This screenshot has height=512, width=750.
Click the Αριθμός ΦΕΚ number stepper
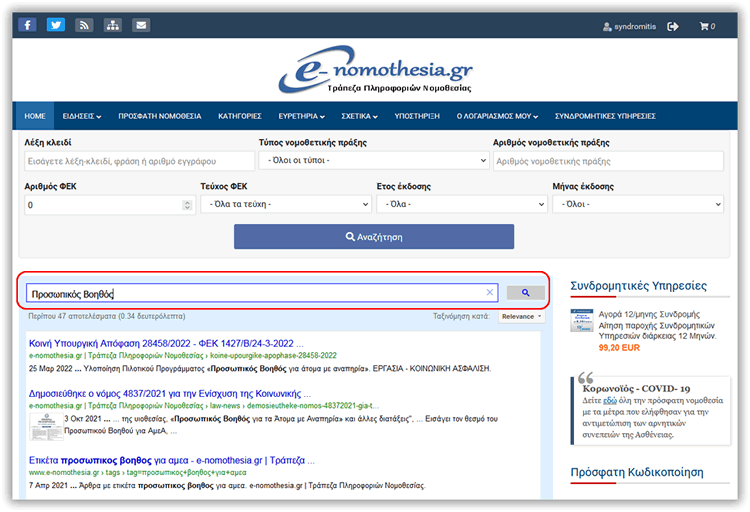187,204
